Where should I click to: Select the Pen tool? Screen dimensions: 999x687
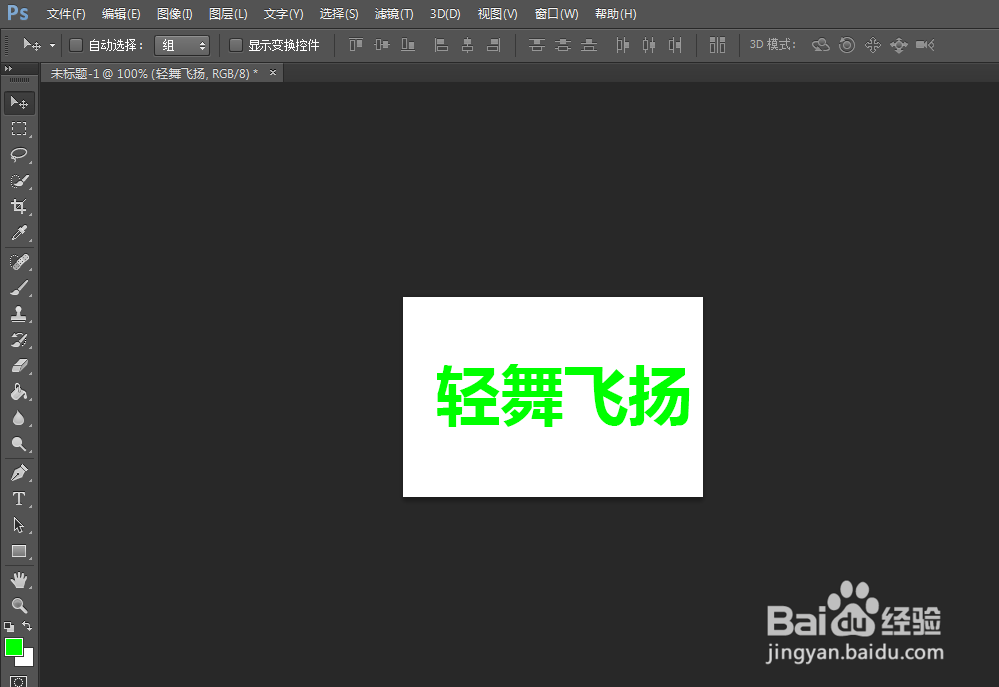(19, 473)
